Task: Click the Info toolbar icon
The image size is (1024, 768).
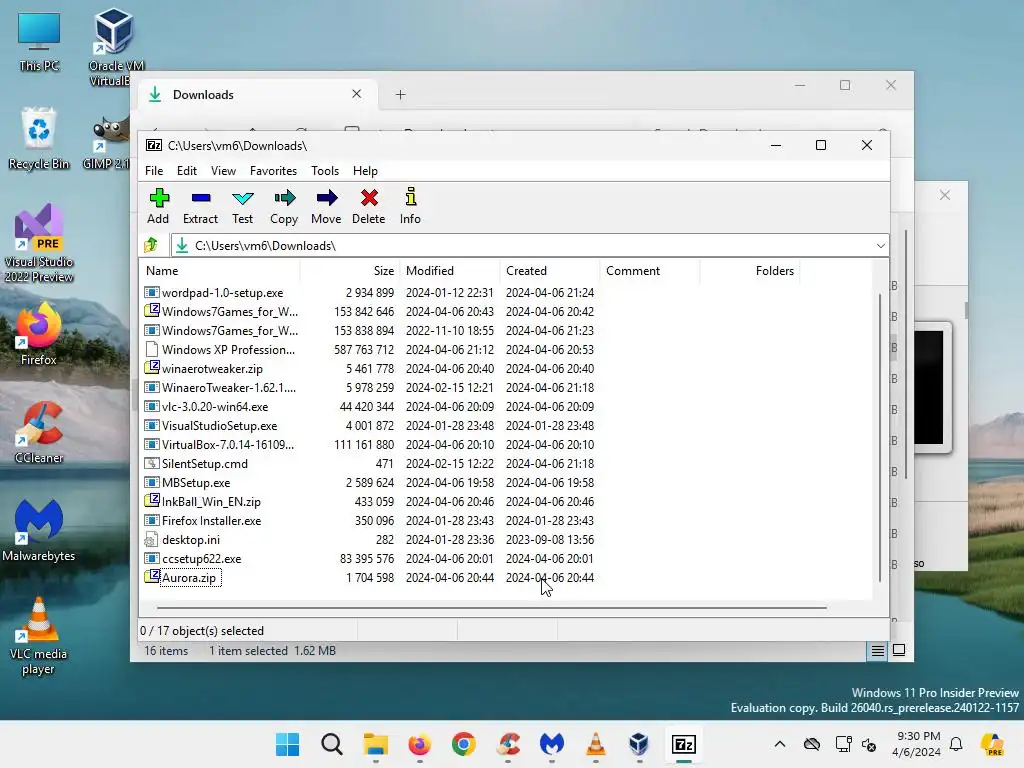Action: pyautogui.click(x=410, y=206)
